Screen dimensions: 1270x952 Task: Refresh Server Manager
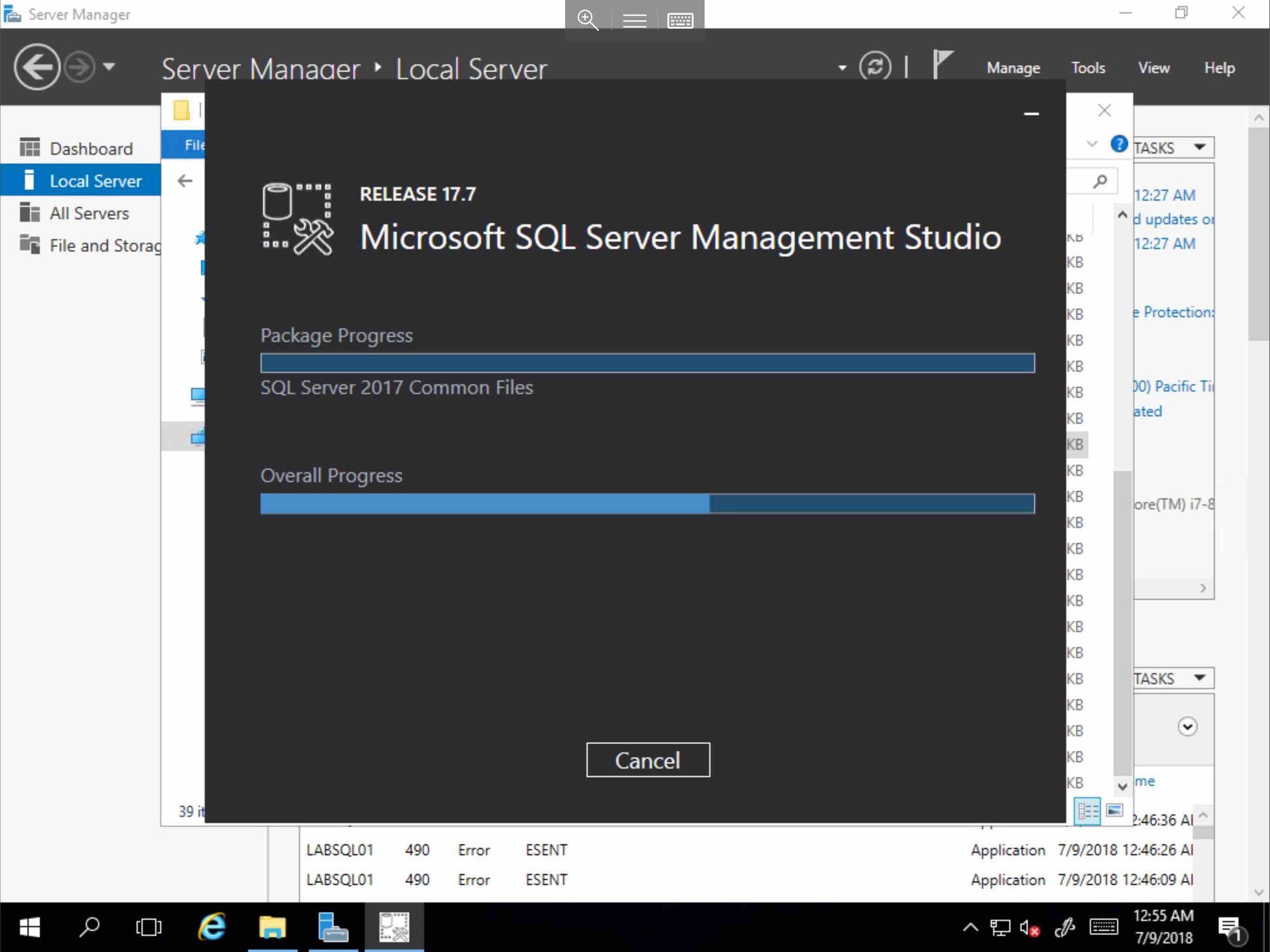point(875,67)
